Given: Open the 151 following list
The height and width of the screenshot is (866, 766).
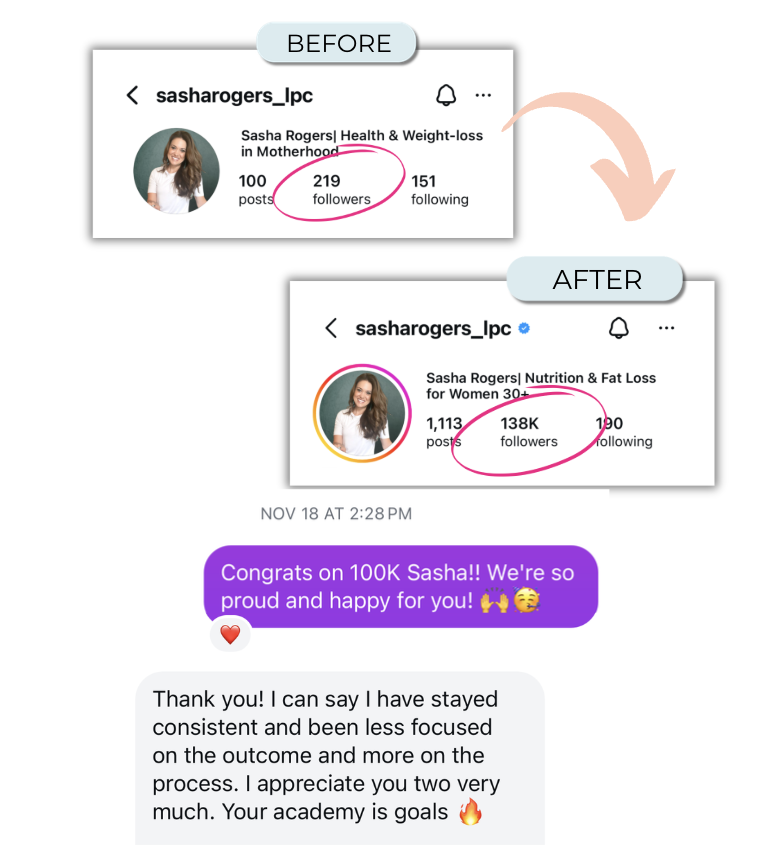Looking at the screenshot, I should pos(440,189).
